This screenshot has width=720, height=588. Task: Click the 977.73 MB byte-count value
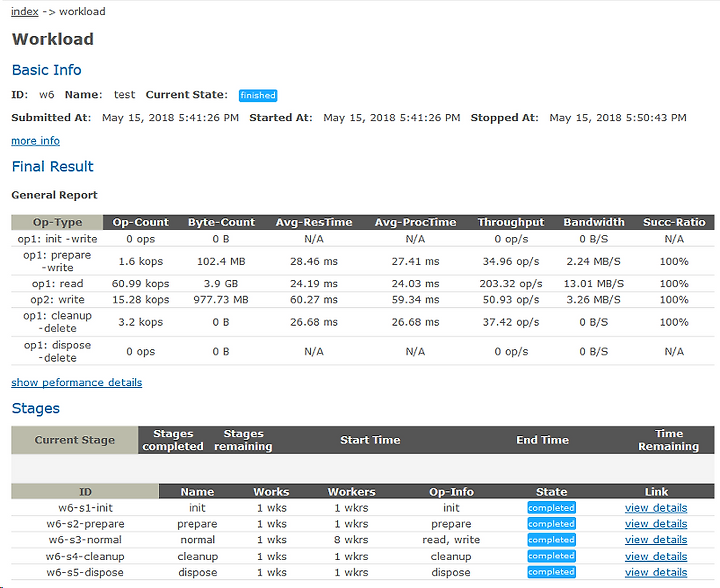click(221, 300)
